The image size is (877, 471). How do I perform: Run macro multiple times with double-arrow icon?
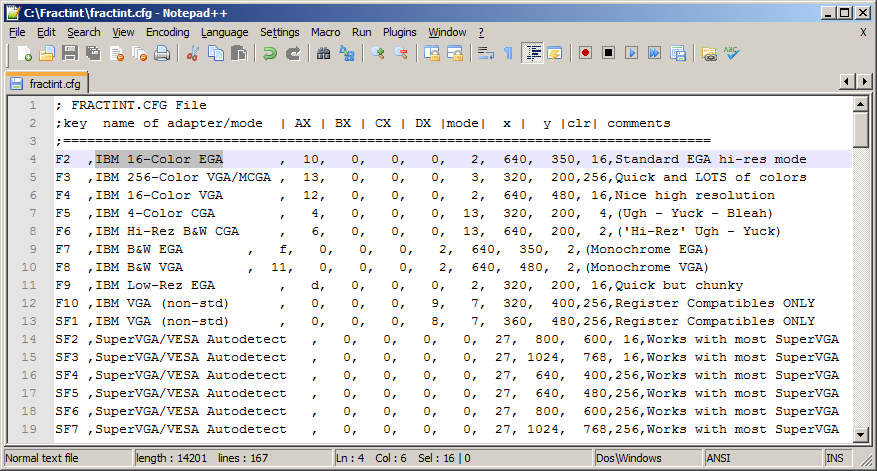click(x=654, y=53)
